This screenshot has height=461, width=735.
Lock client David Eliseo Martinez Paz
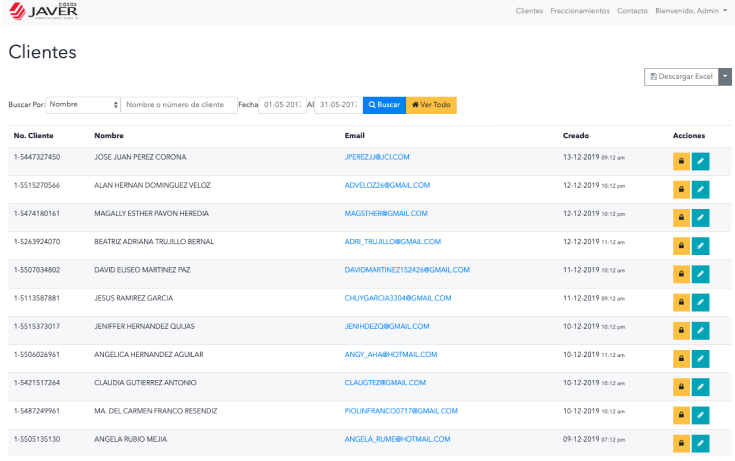pos(681,273)
